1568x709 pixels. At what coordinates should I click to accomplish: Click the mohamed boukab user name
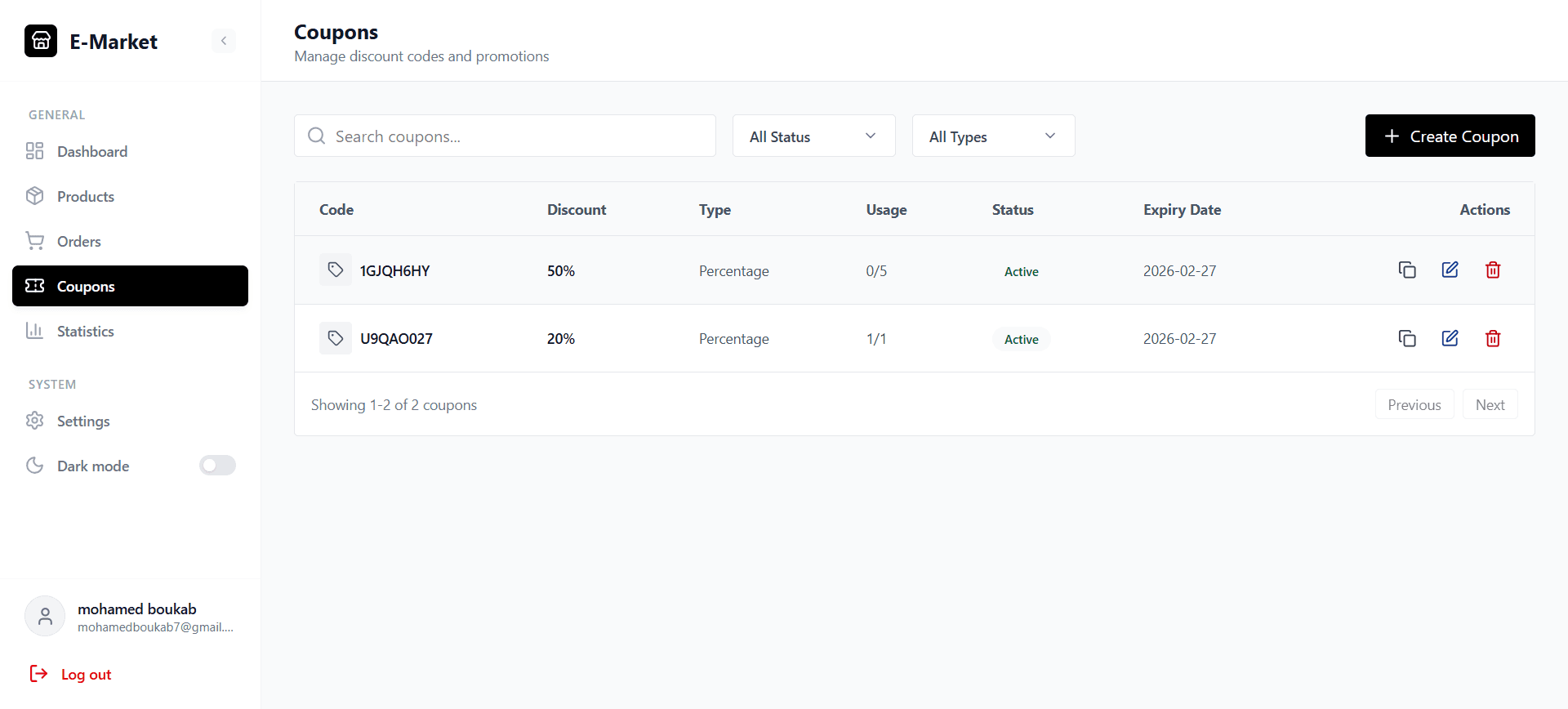[x=137, y=609]
